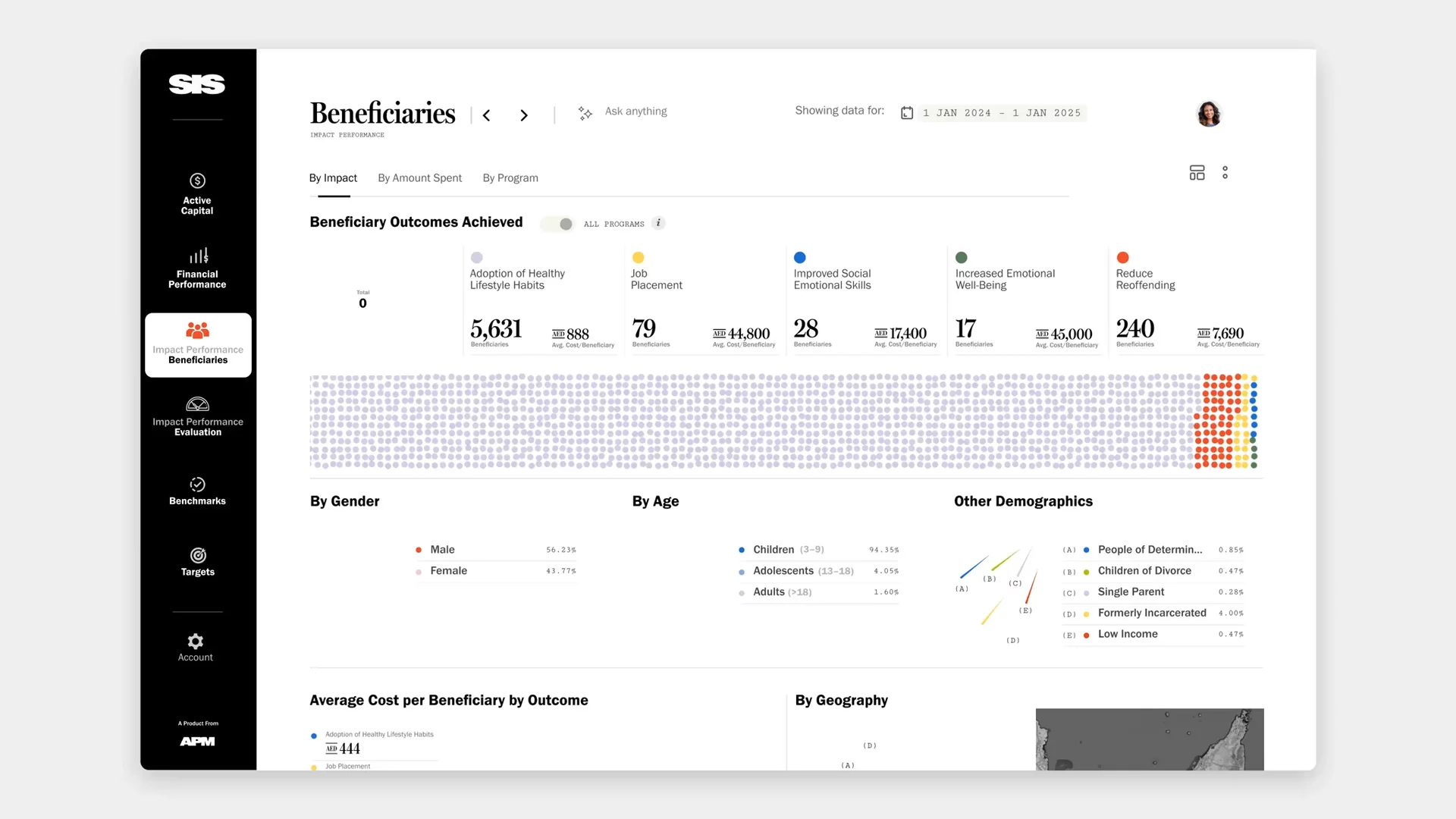
Task: Click the By Geography map thumbnail
Action: point(1149,739)
